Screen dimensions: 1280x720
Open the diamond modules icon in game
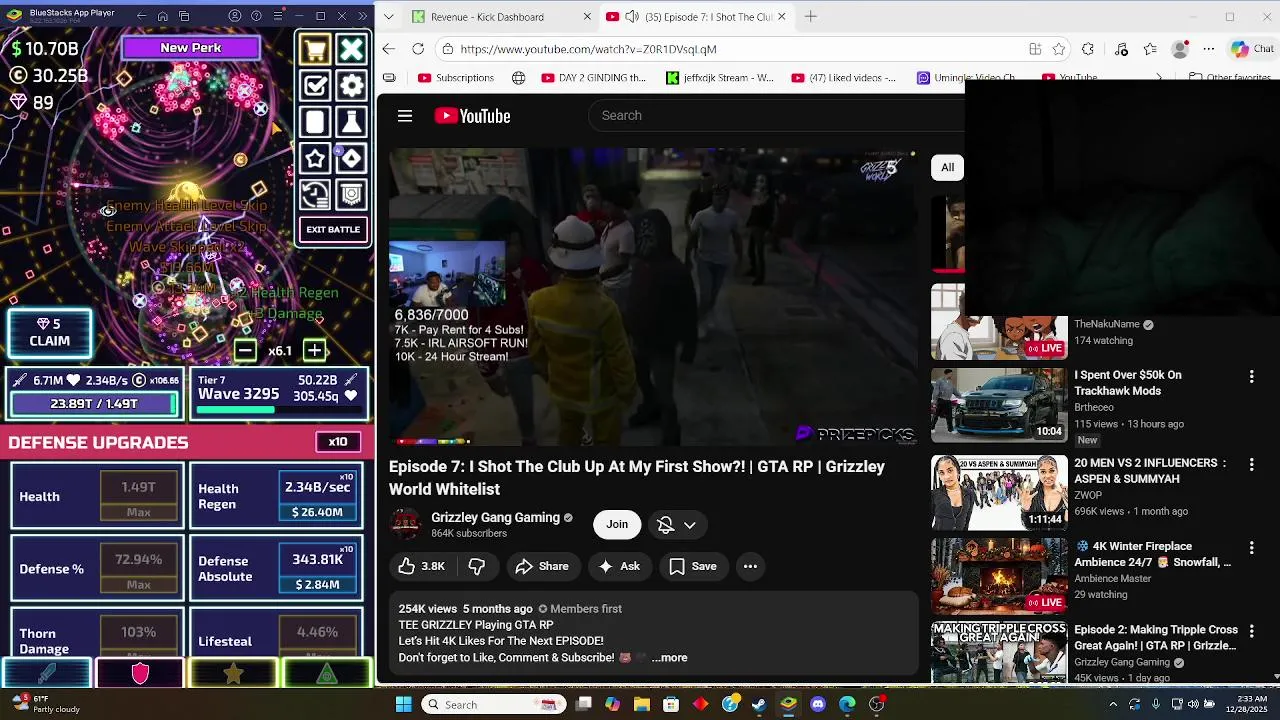click(351, 158)
